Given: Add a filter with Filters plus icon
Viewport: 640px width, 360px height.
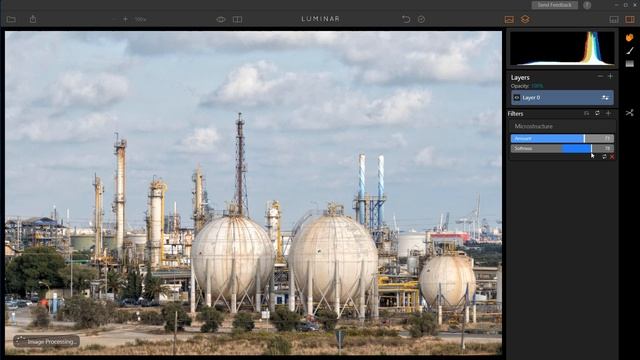Looking at the screenshot, I should tap(608, 113).
